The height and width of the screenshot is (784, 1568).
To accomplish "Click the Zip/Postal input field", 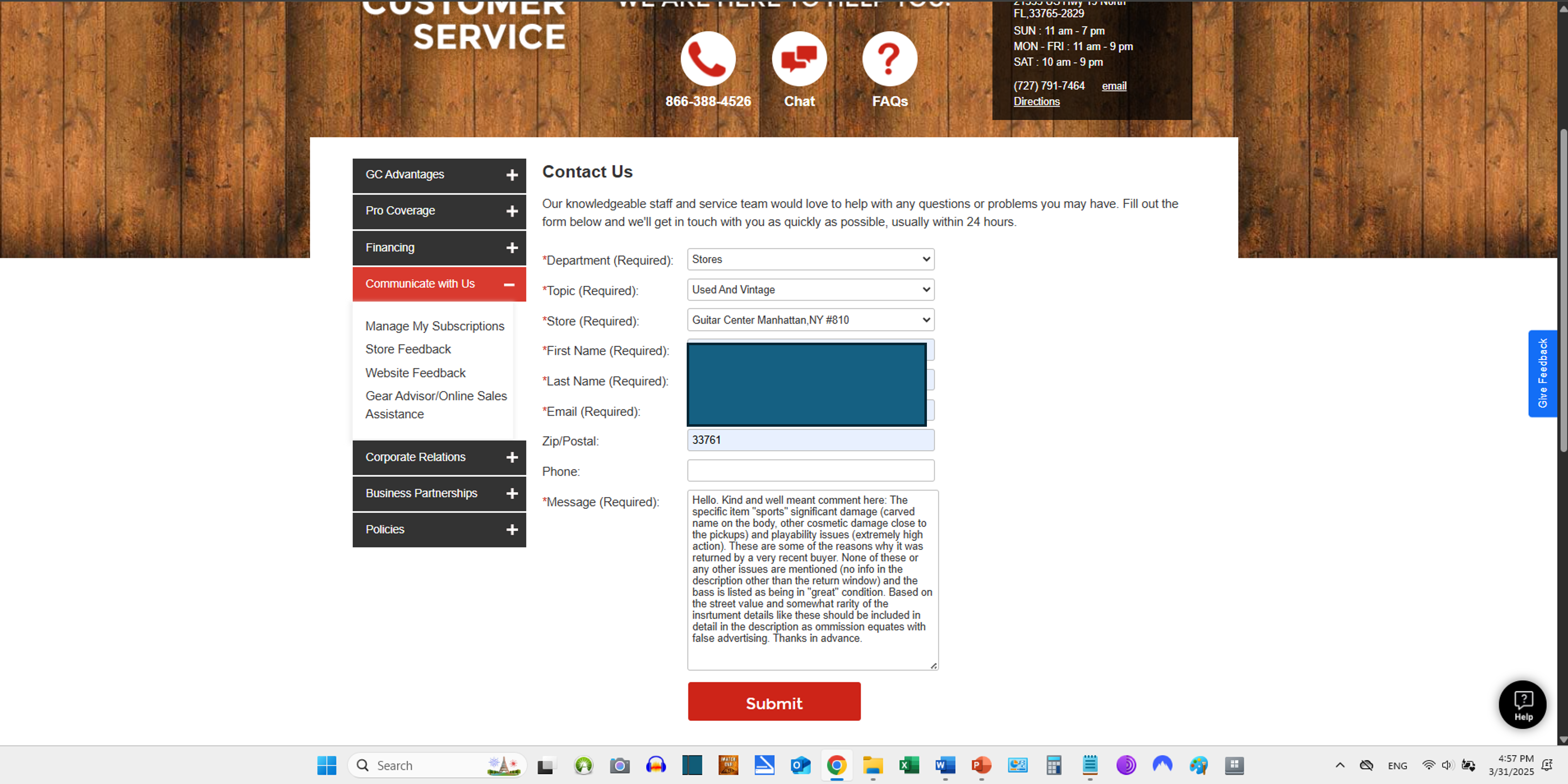I will (811, 440).
